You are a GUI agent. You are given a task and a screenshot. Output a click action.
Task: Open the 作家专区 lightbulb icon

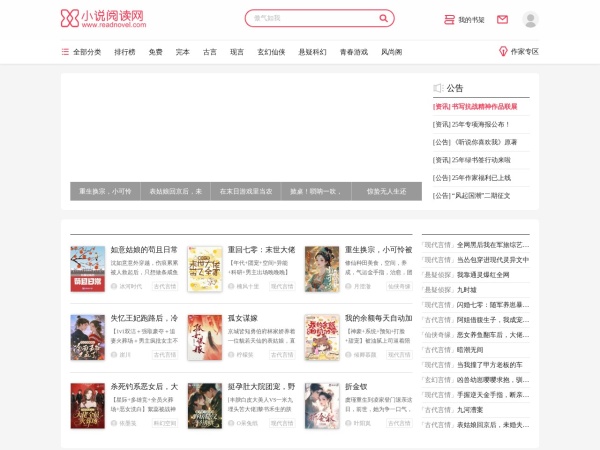(x=502, y=51)
